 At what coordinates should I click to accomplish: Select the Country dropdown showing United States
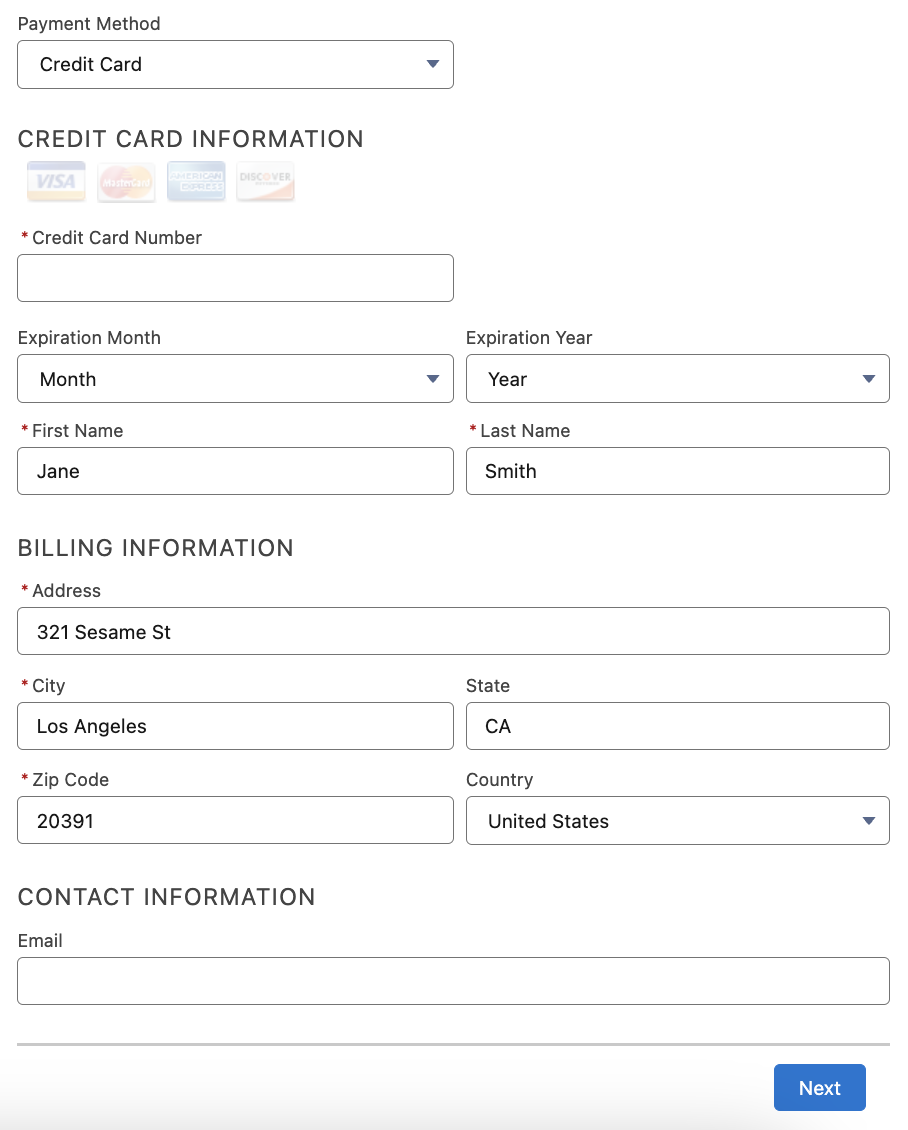(x=677, y=821)
